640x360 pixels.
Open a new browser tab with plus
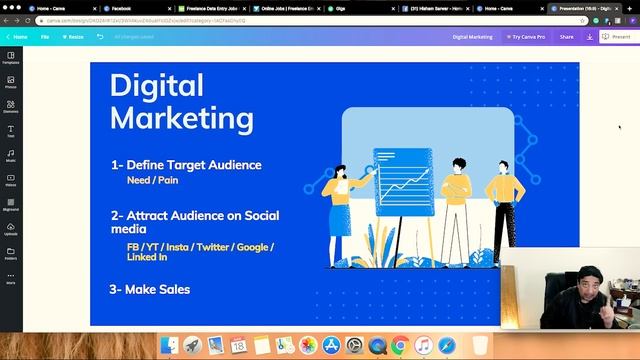tap(629, 8)
